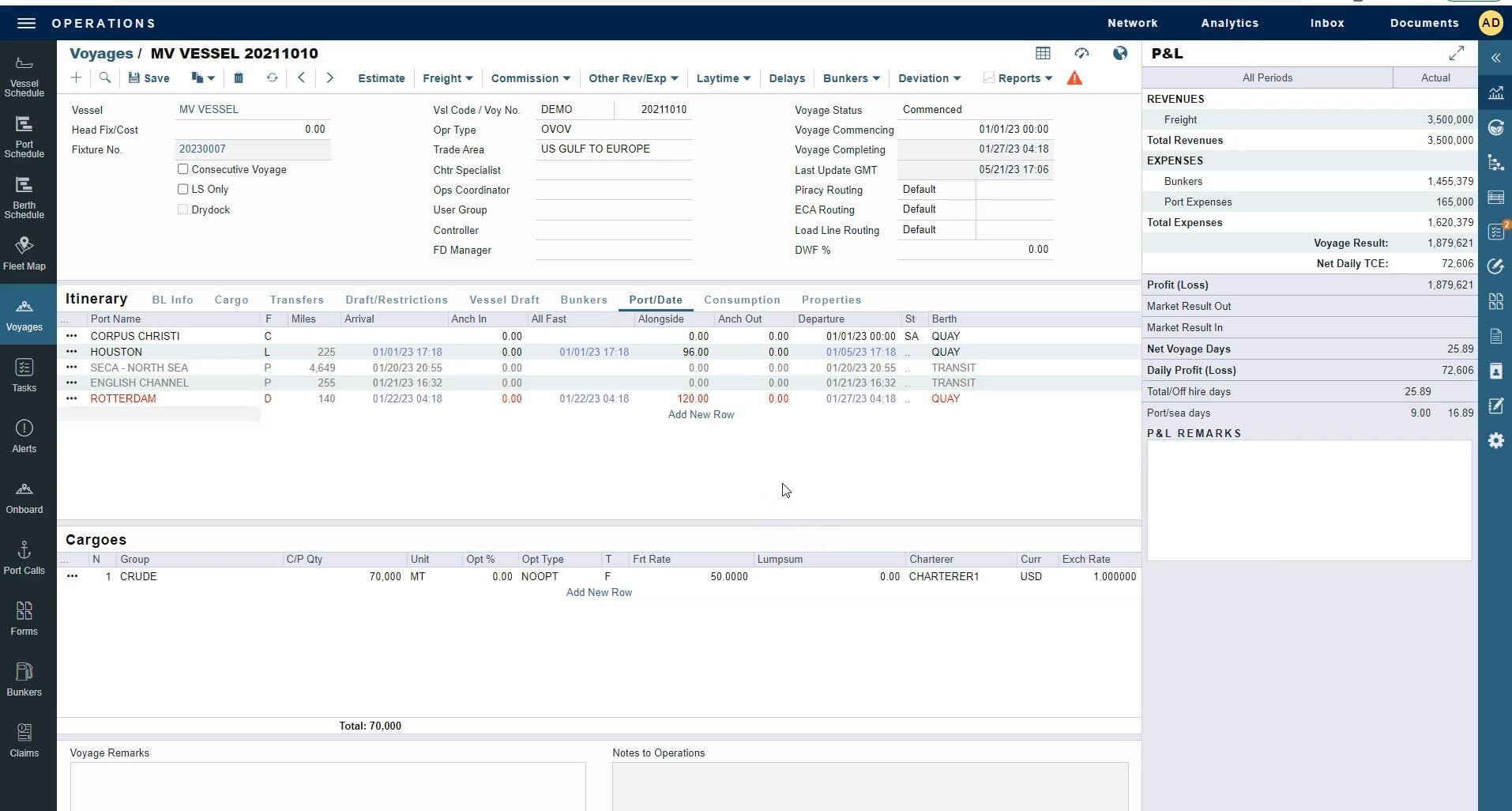Viewport: 1512px width, 811px height.
Task: Collapse the right side panel
Action: (x=1495, y=58)
